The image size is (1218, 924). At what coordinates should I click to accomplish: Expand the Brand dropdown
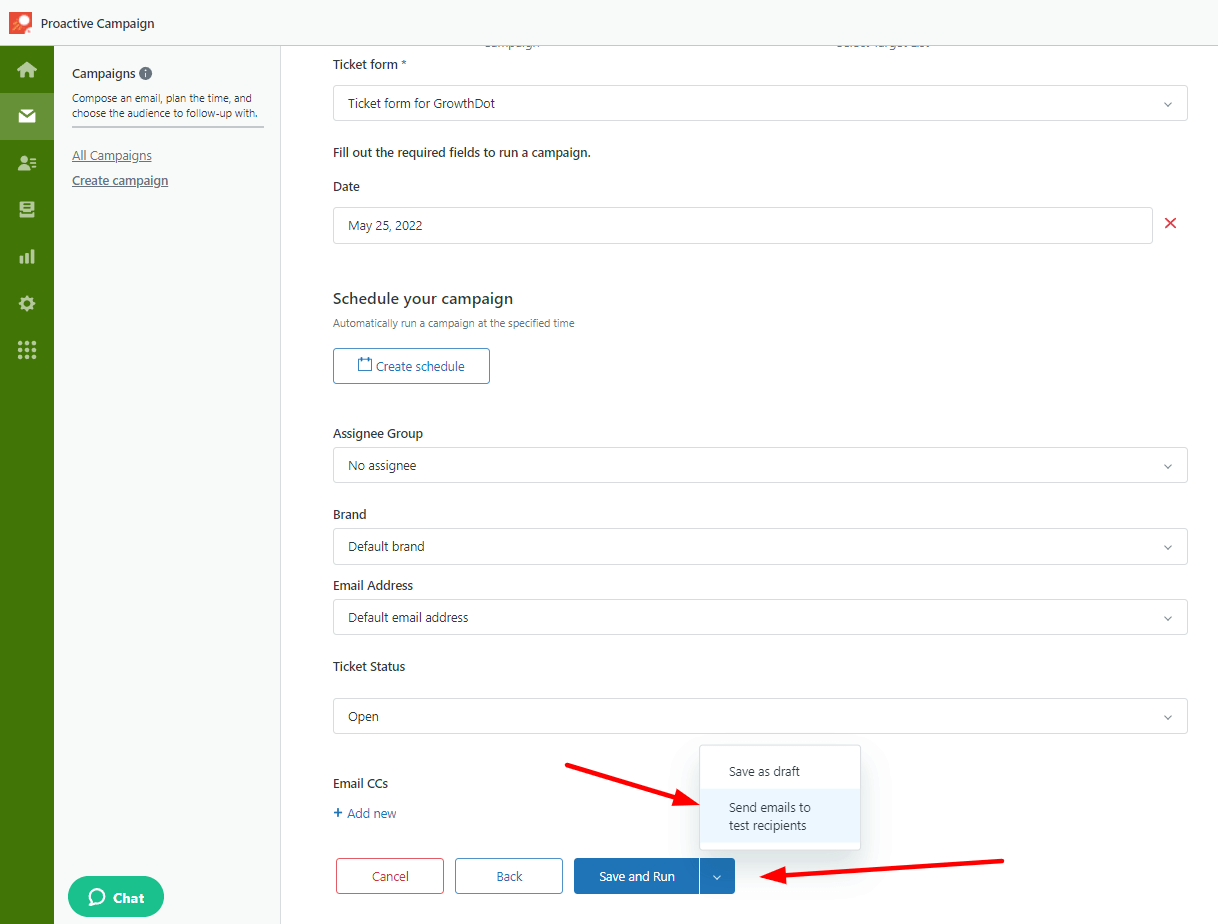point(760,546)
